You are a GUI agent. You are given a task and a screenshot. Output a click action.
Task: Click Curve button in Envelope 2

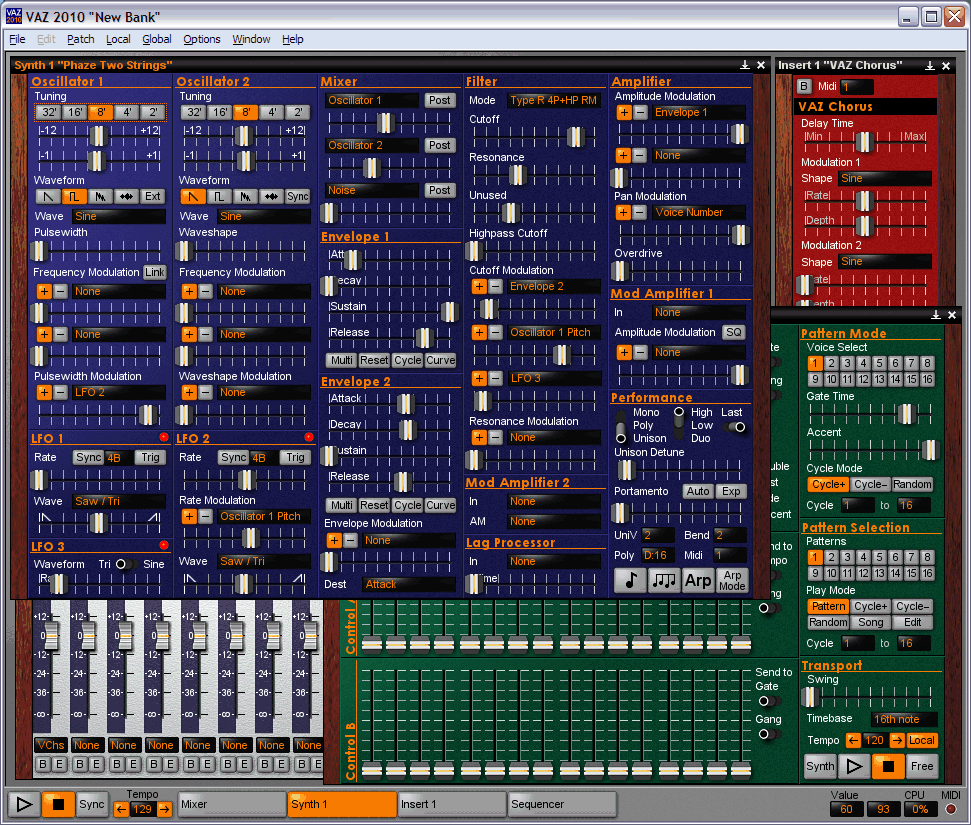pos(440,505)
